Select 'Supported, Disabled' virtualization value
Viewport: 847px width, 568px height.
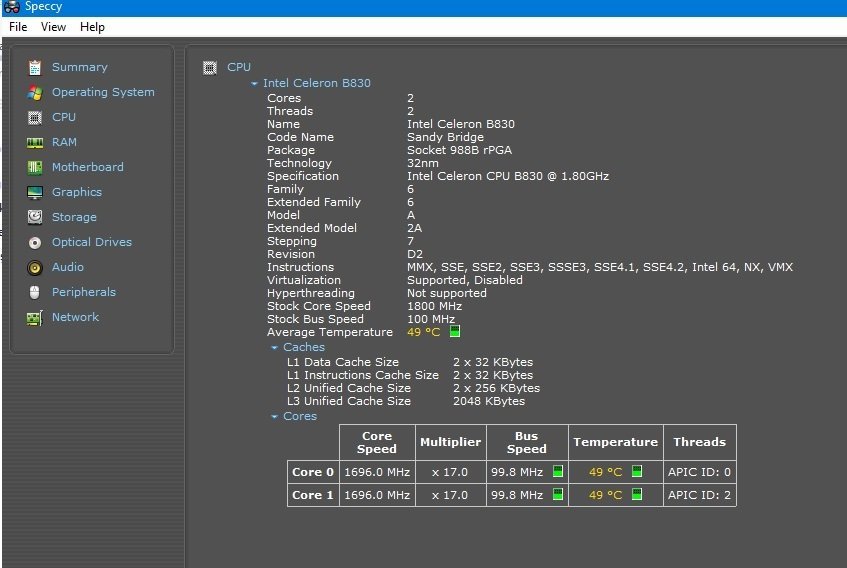tap(465, 280)
